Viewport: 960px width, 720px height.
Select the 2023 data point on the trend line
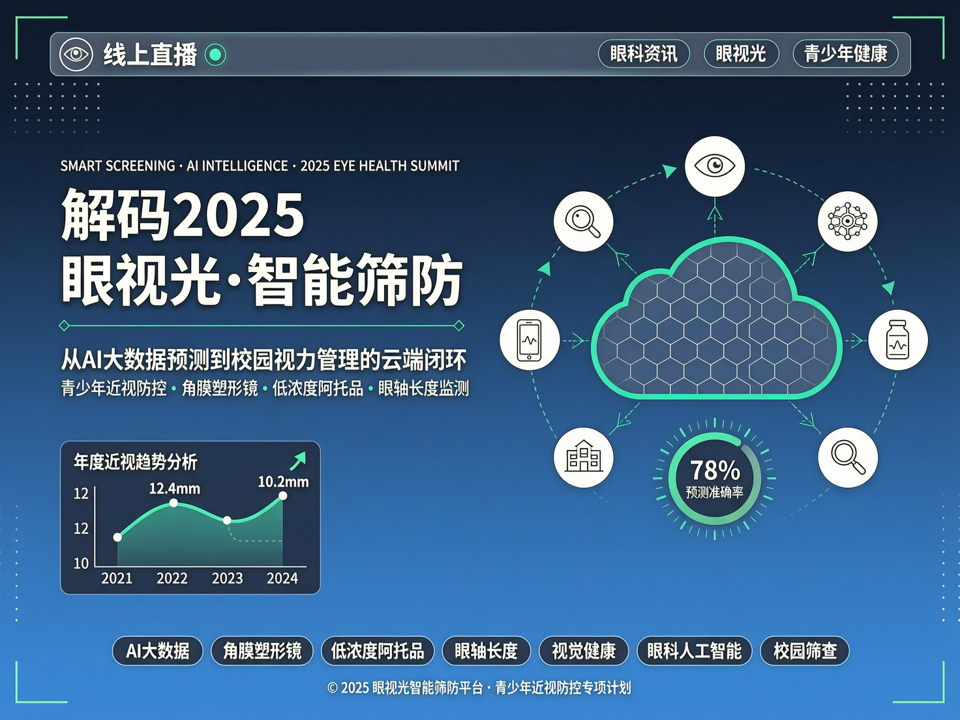tap(227, 520)
